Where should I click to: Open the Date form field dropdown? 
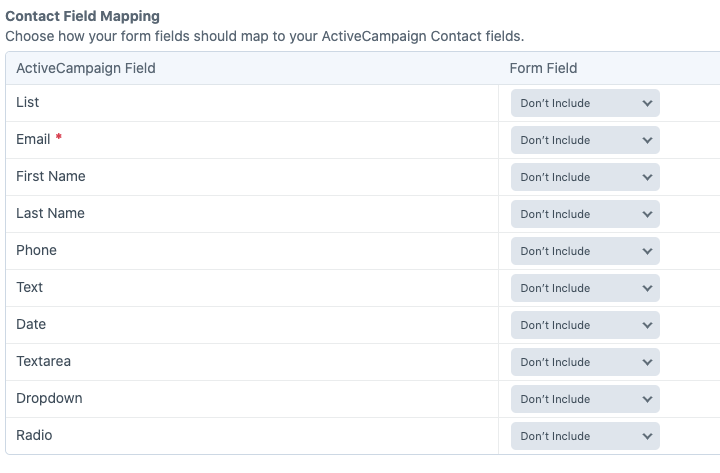tap(585, 325)
